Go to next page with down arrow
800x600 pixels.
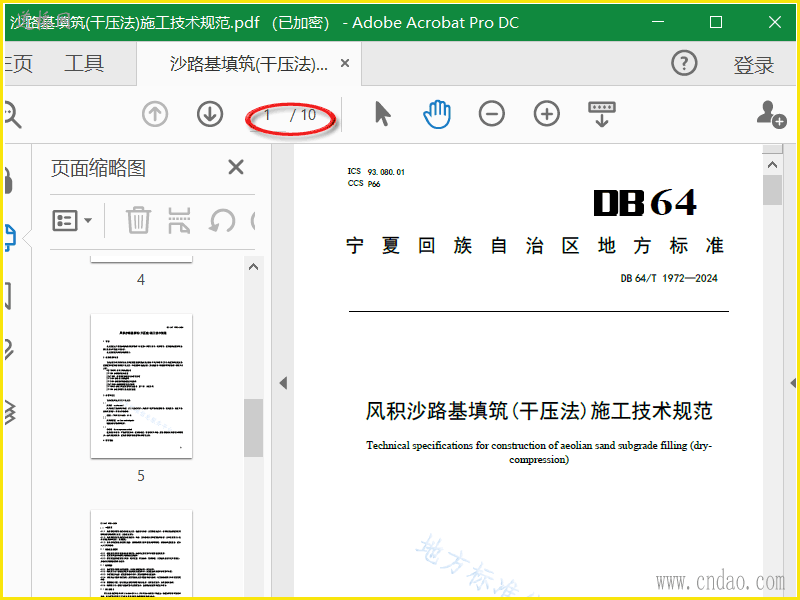pyautogui.click(x=210, y=114)
